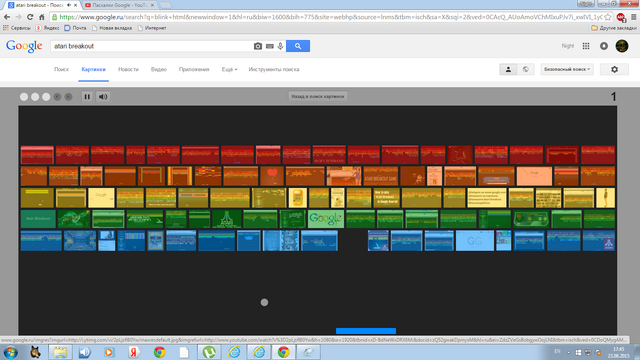
Task: Open the Безопасный поиск dropdown
Action: point(567,69)
